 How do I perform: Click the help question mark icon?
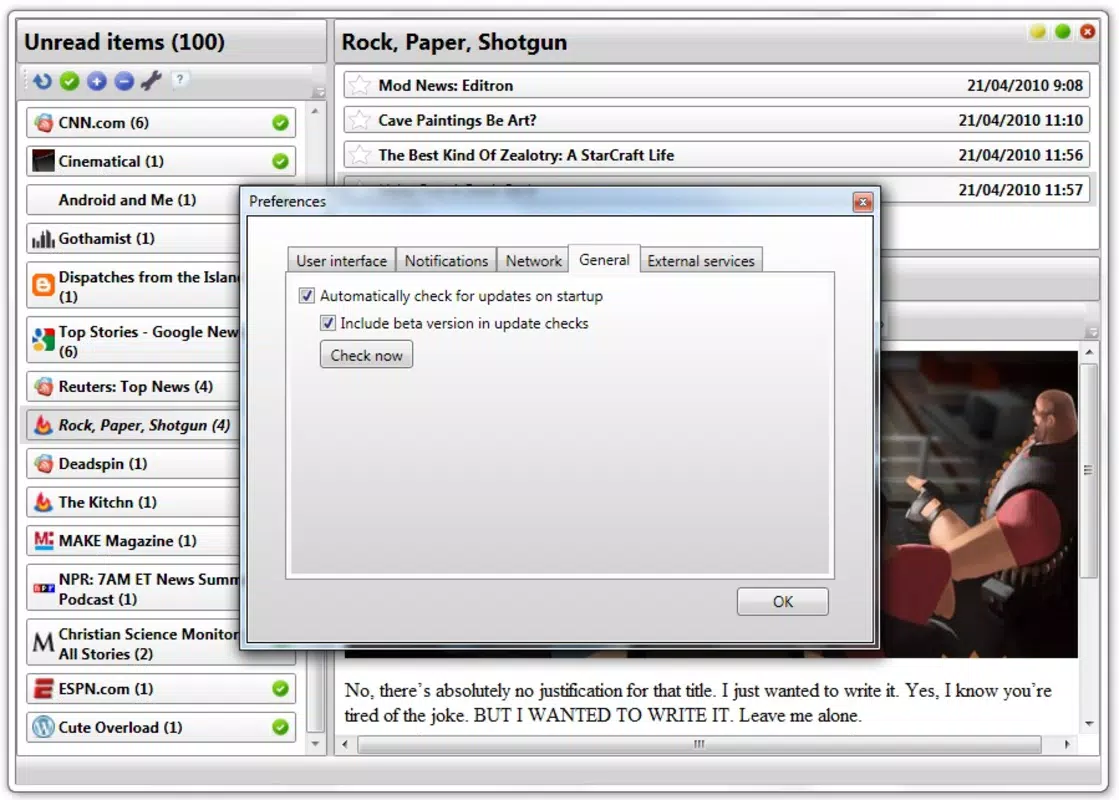(x=180, y=80)
